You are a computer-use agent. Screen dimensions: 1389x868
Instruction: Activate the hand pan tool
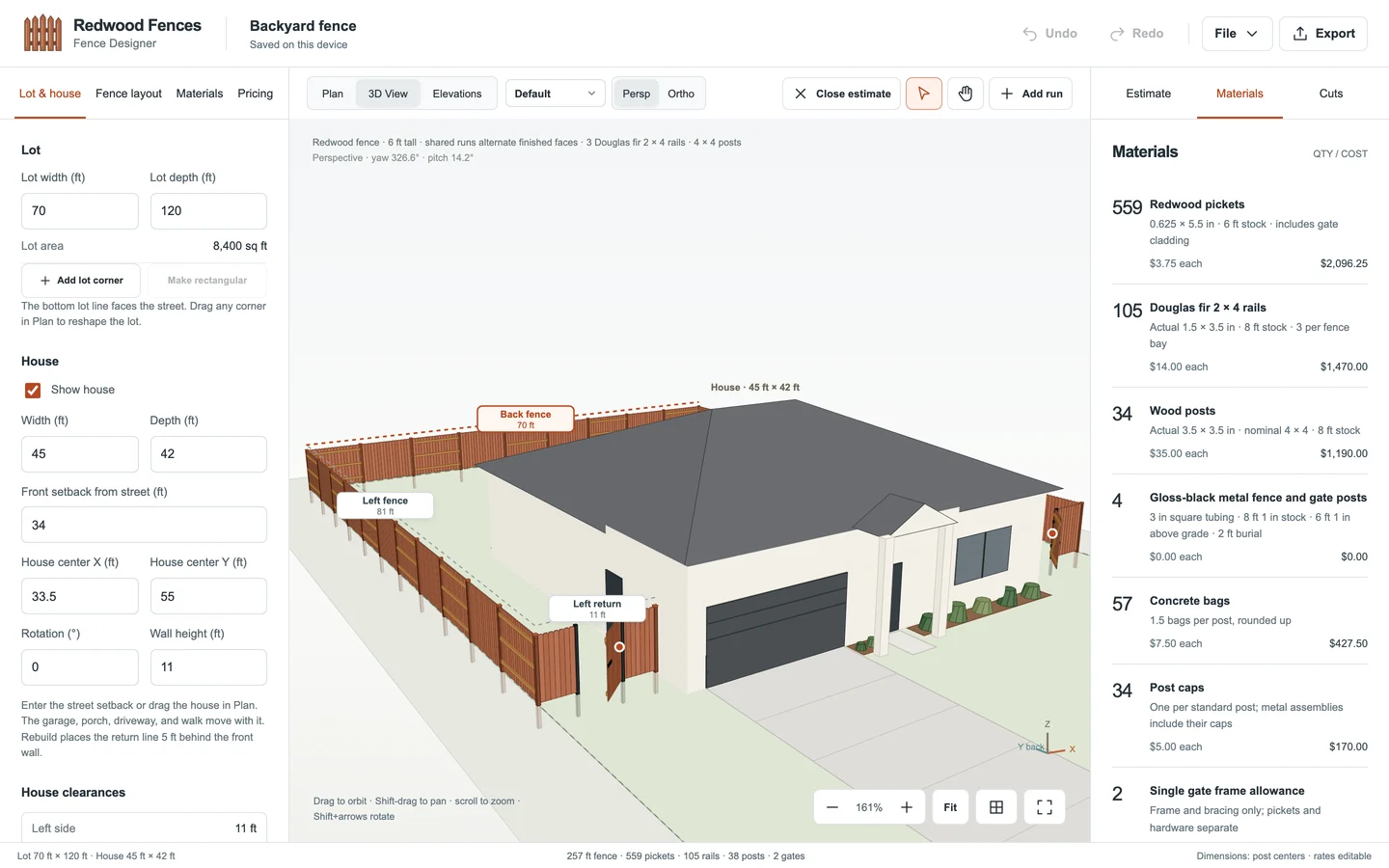pos(966,94)
